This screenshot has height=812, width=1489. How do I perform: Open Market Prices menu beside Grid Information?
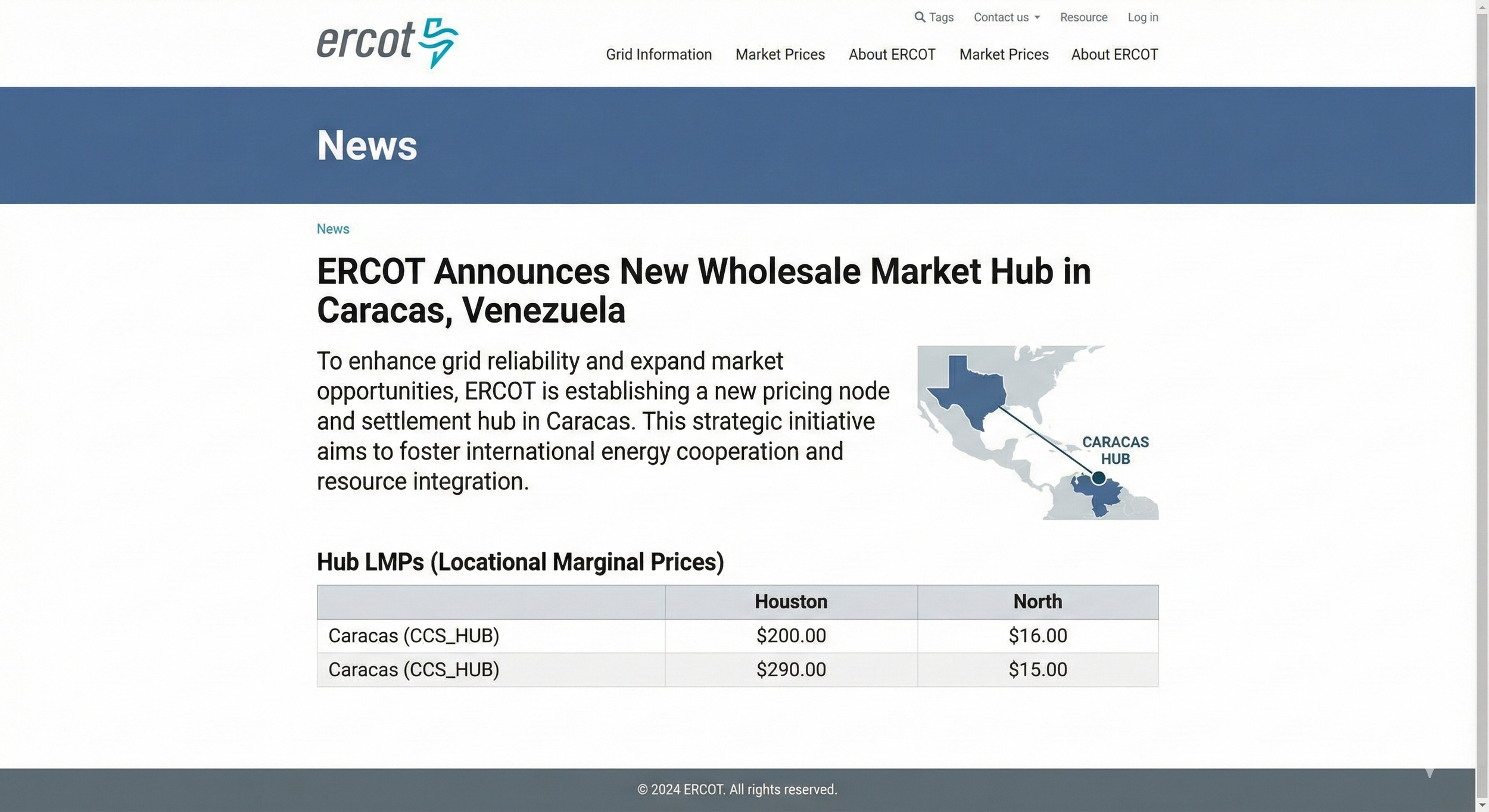pos(780,55)
